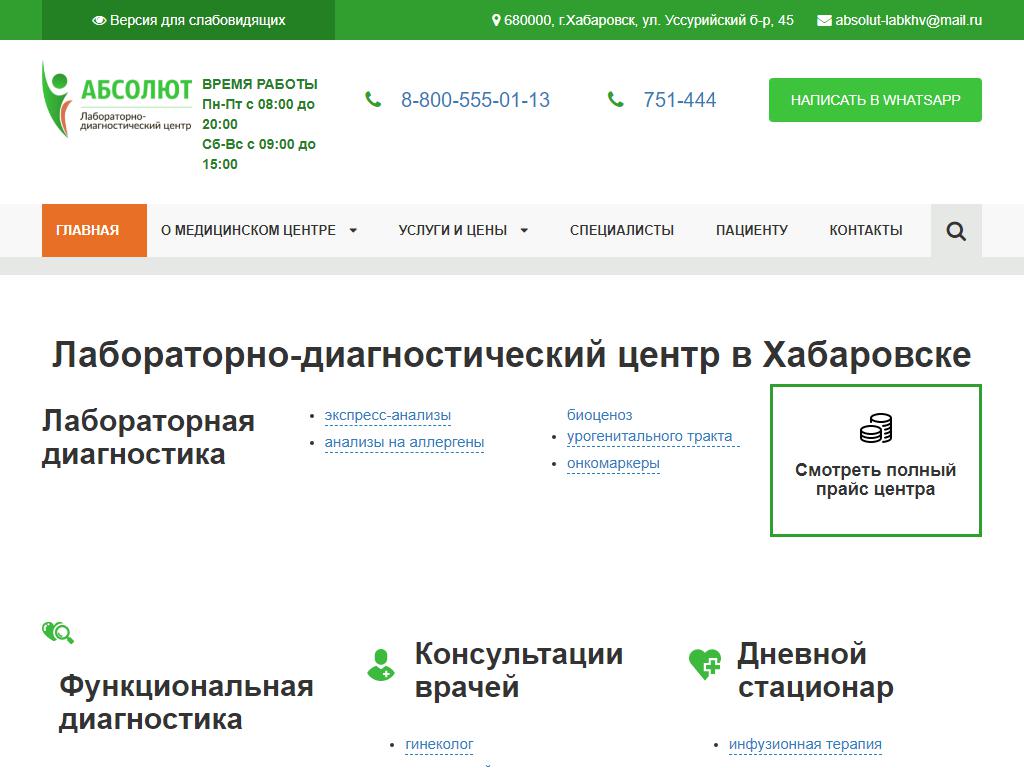The height and width of the screenshot is (768, 1024).
Task: Go to 'Главная' menu item
Action: click(x=94, y=231)
